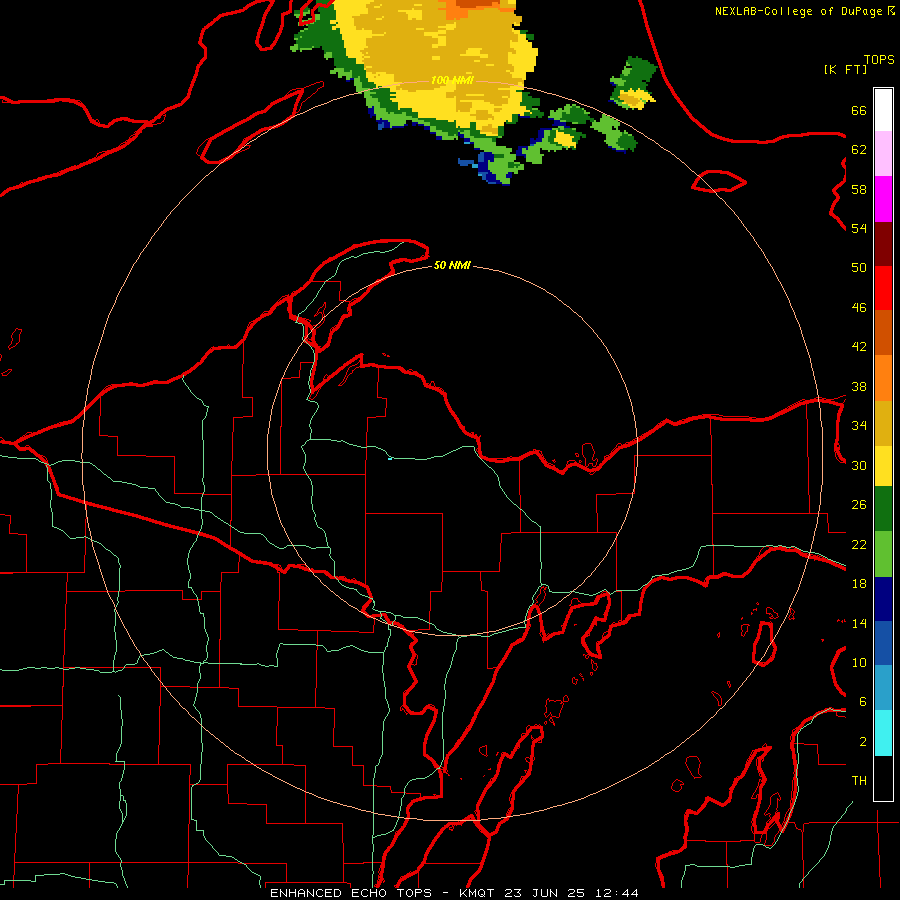Click the dark red legend swatch

(x=883, y=245)
